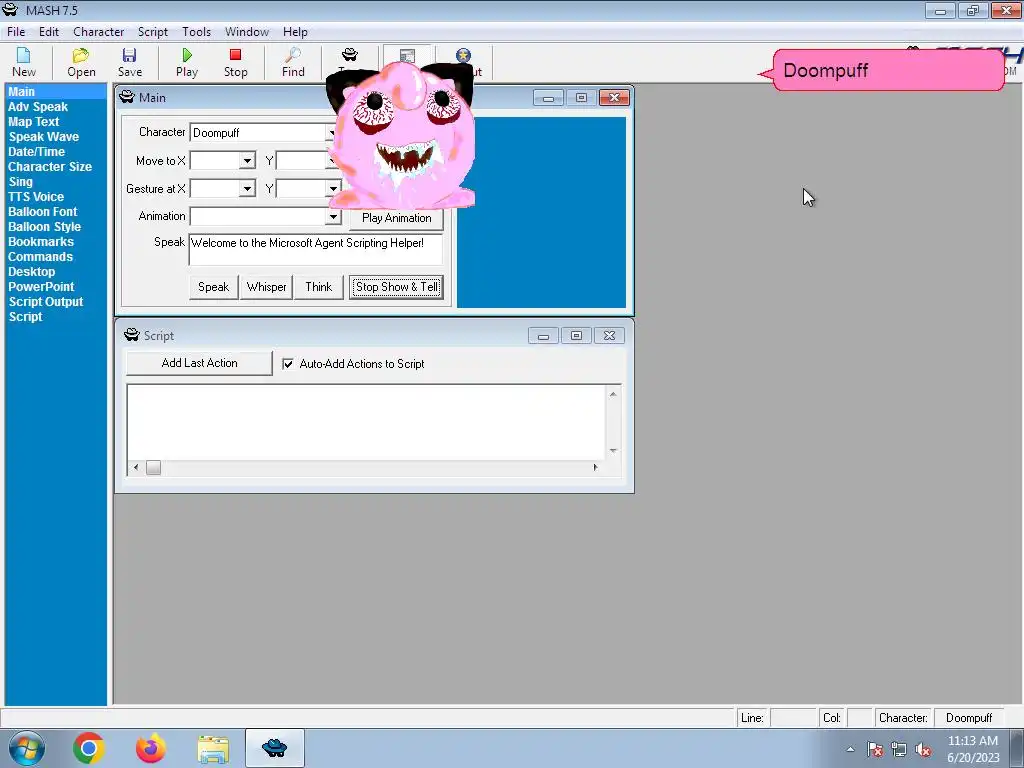
Task: Expand the Move to X dropdown
Action: click(x=247, y=161)
